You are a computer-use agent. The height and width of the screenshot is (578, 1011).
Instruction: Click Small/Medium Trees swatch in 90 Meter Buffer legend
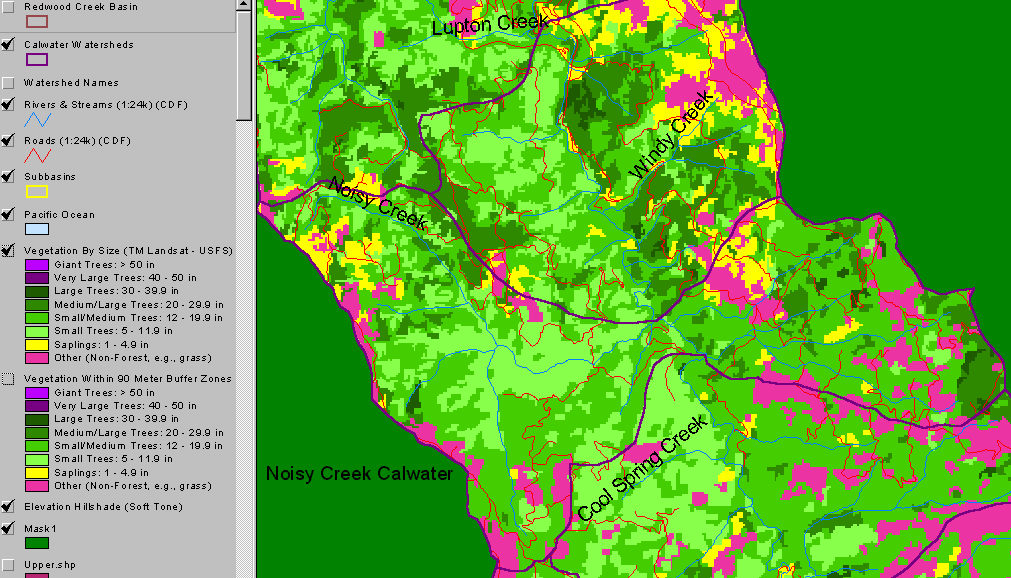click(x=37, y=446)
